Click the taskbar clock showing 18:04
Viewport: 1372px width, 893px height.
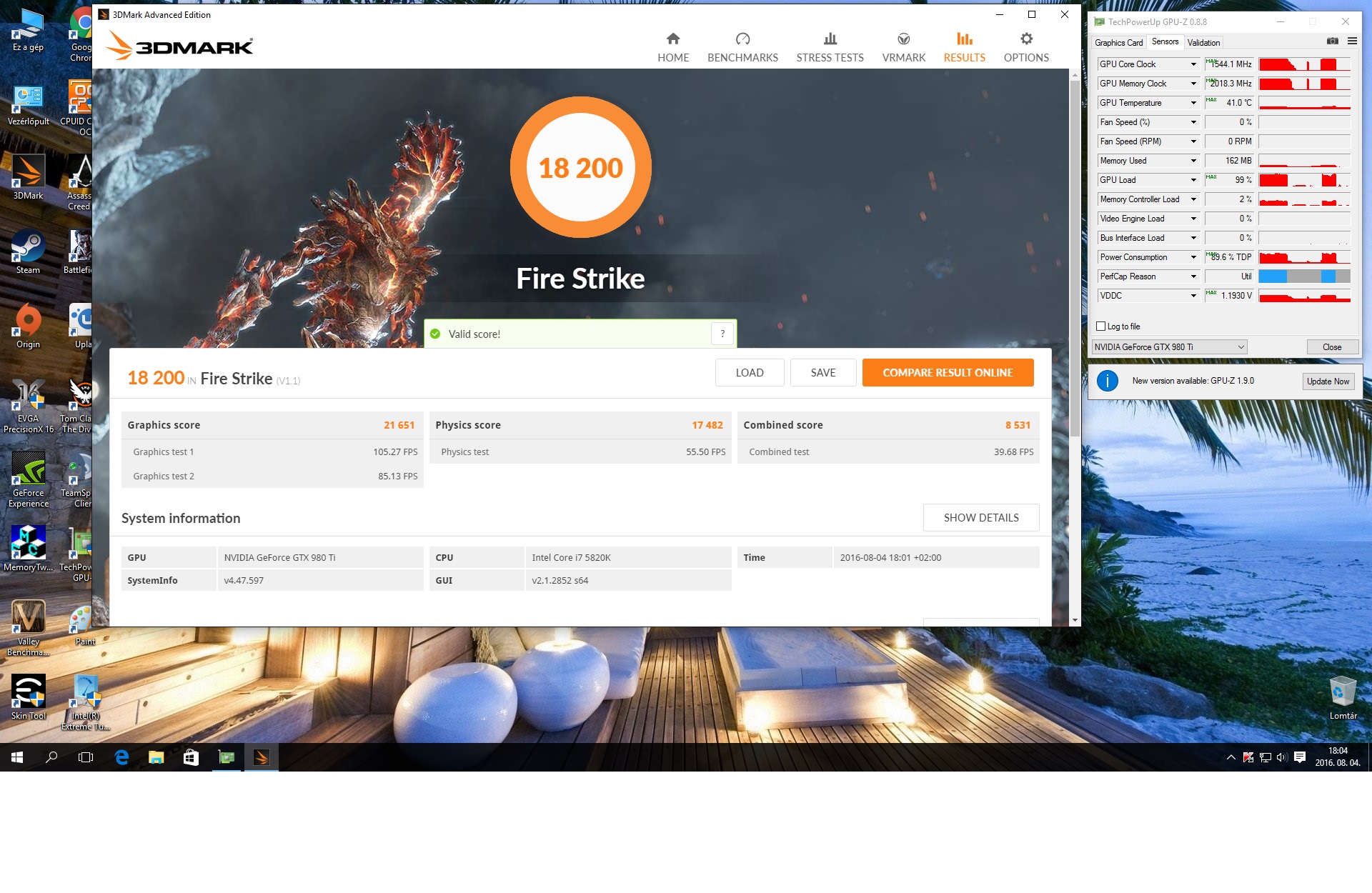tap(1338, 757)
